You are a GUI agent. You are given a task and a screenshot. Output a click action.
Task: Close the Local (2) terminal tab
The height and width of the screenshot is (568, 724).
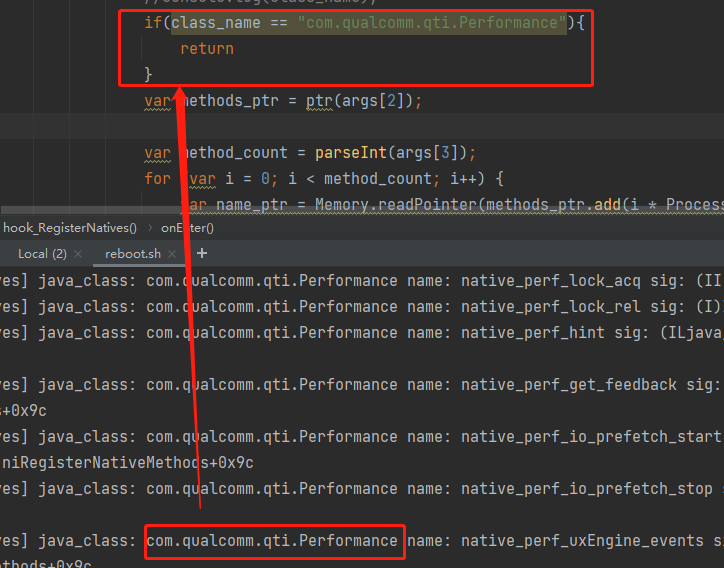point(78,254)
